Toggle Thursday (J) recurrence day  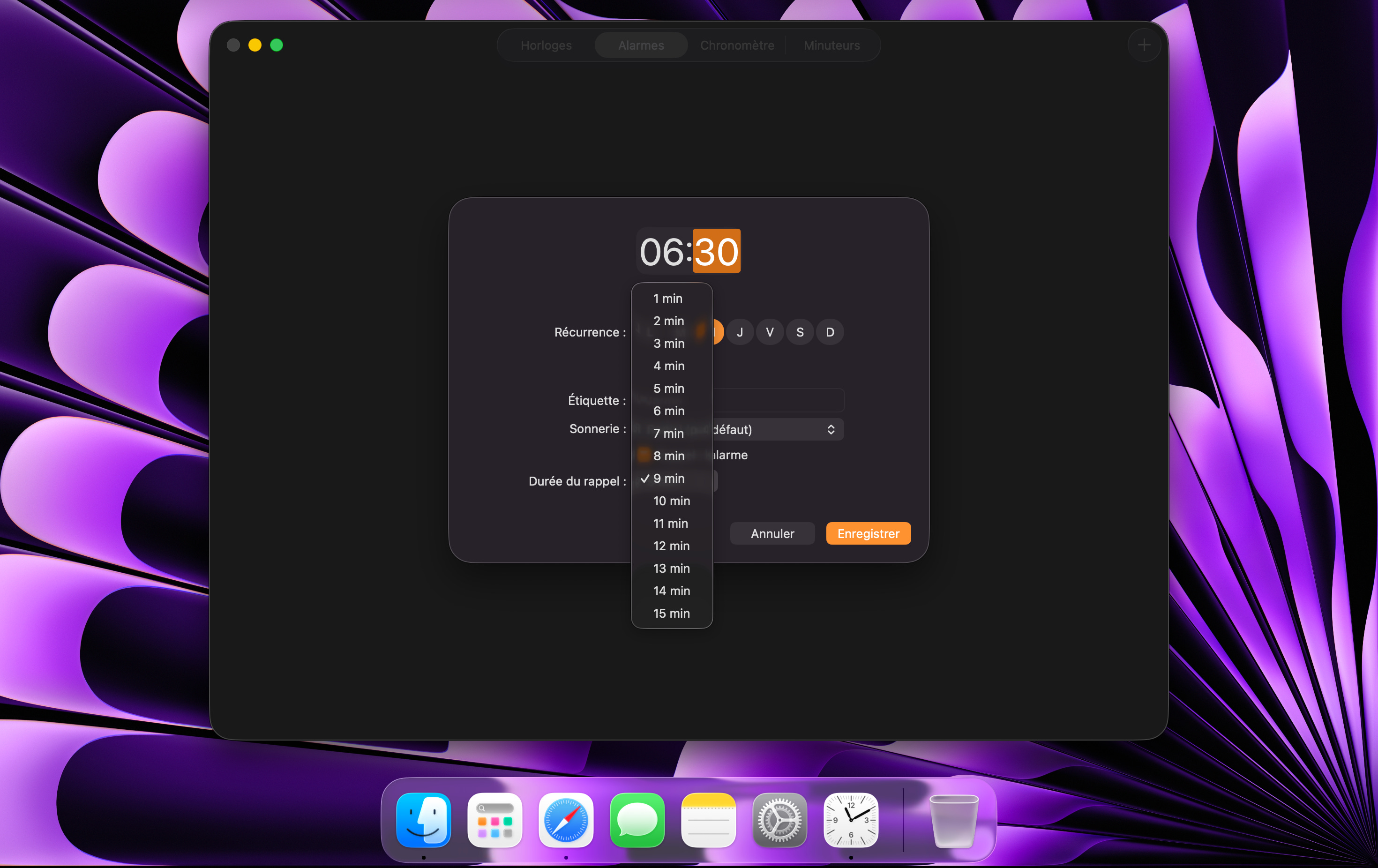point(739,332)
